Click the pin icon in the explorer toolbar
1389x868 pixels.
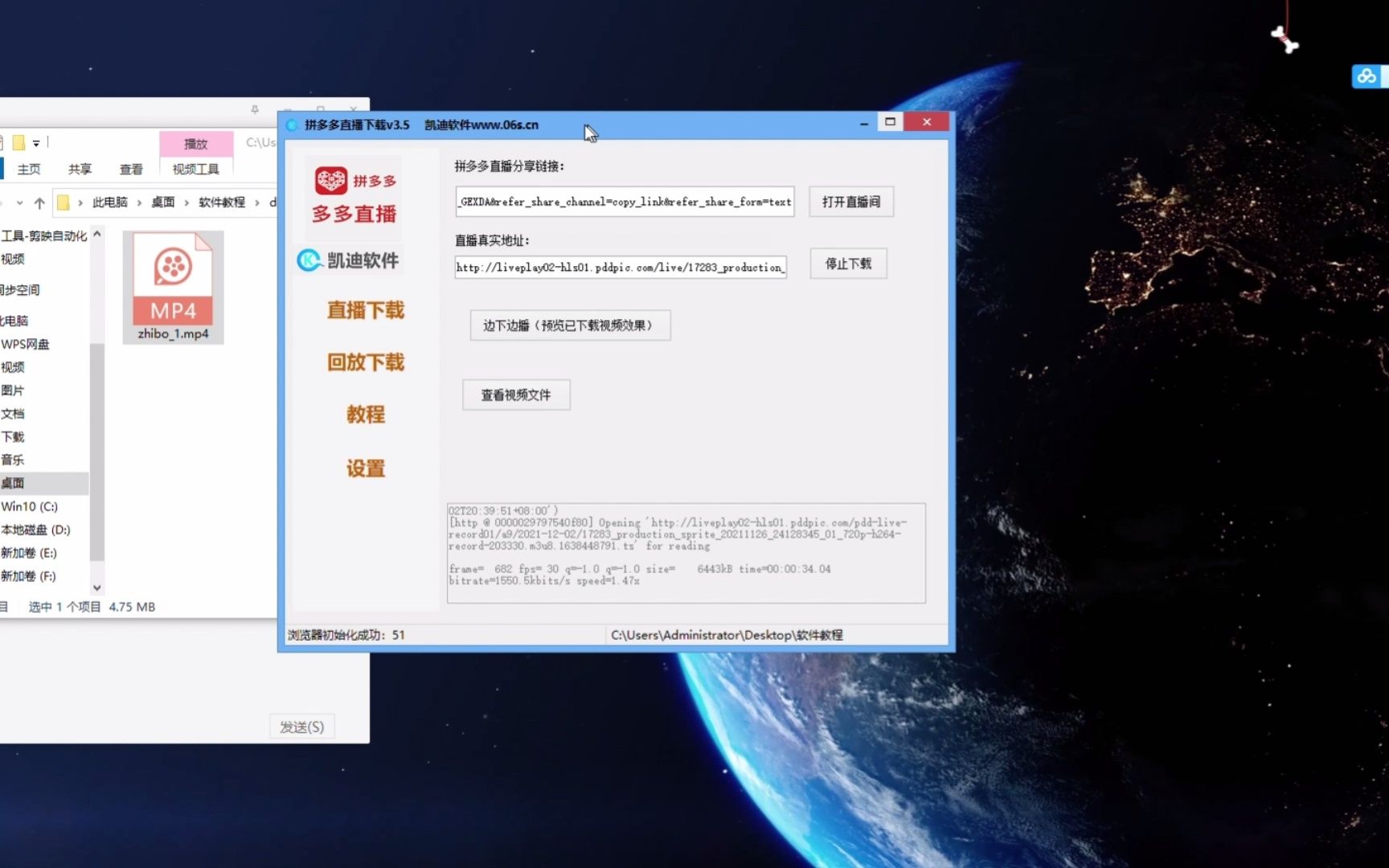click(x=253, y=110)
